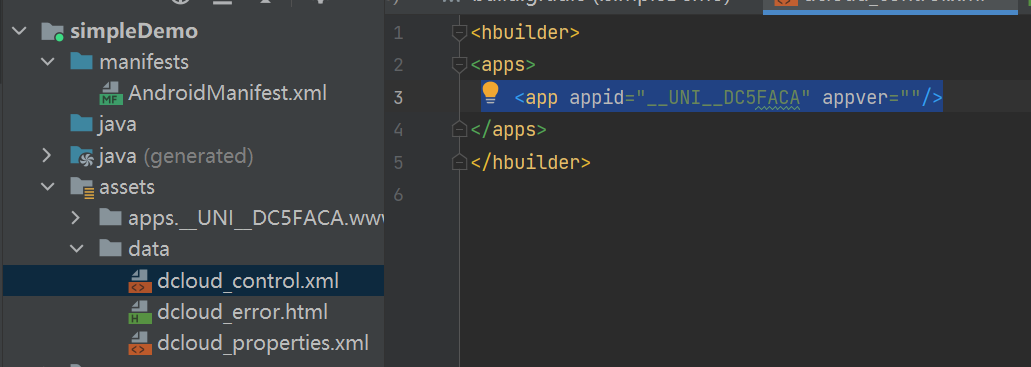This screenshot has height=367, width=1031.
Task: Select the simpleDemo module icon
Action: click(x=52, y=32)
